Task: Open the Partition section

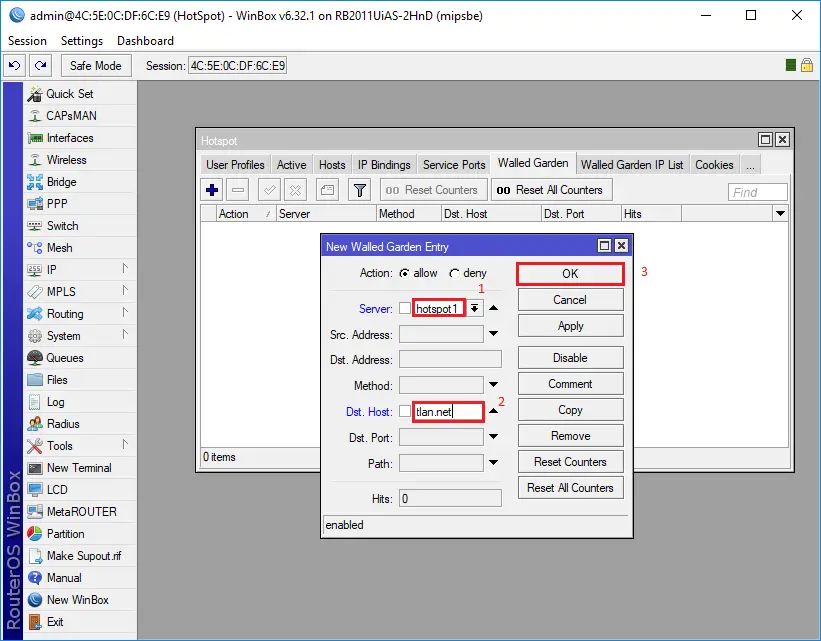Action: click(65, 534)
